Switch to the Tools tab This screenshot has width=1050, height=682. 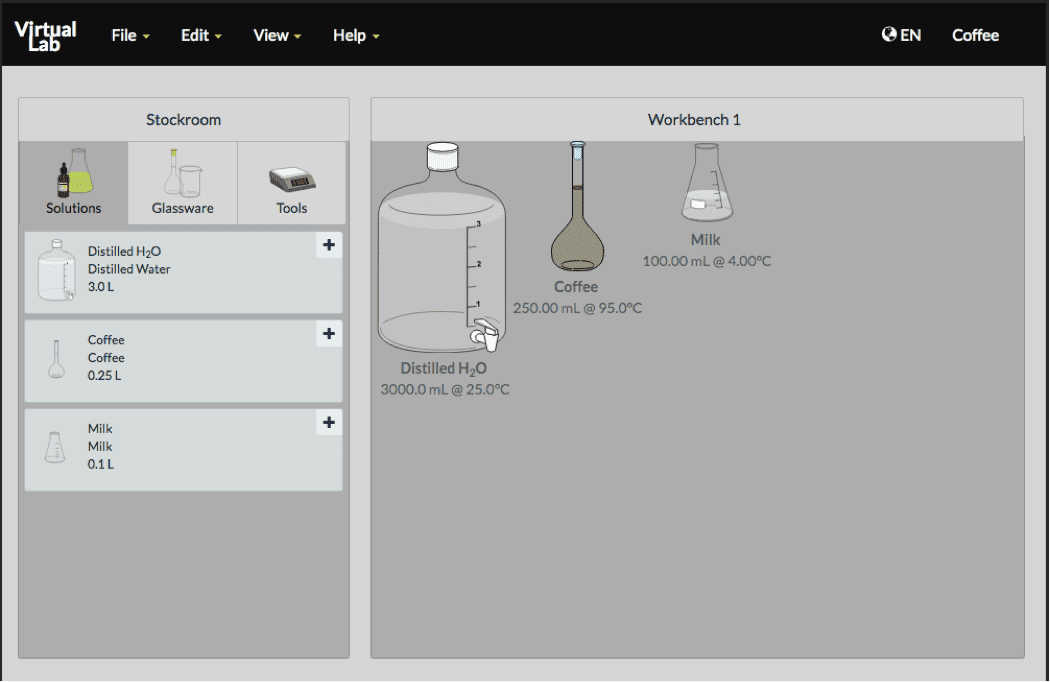tap(292, 183)
